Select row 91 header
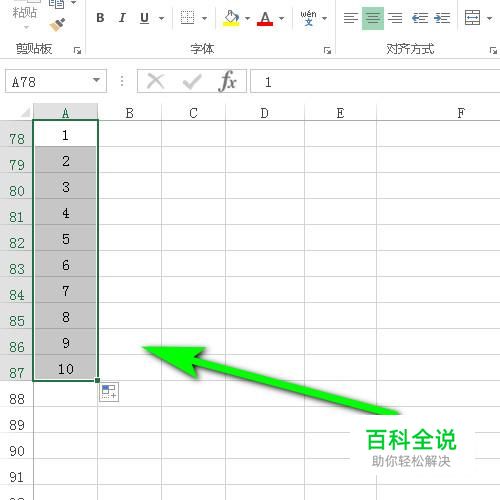Image resolution: width=500 pixels, height=500 pixels. (x=17, y=473)
